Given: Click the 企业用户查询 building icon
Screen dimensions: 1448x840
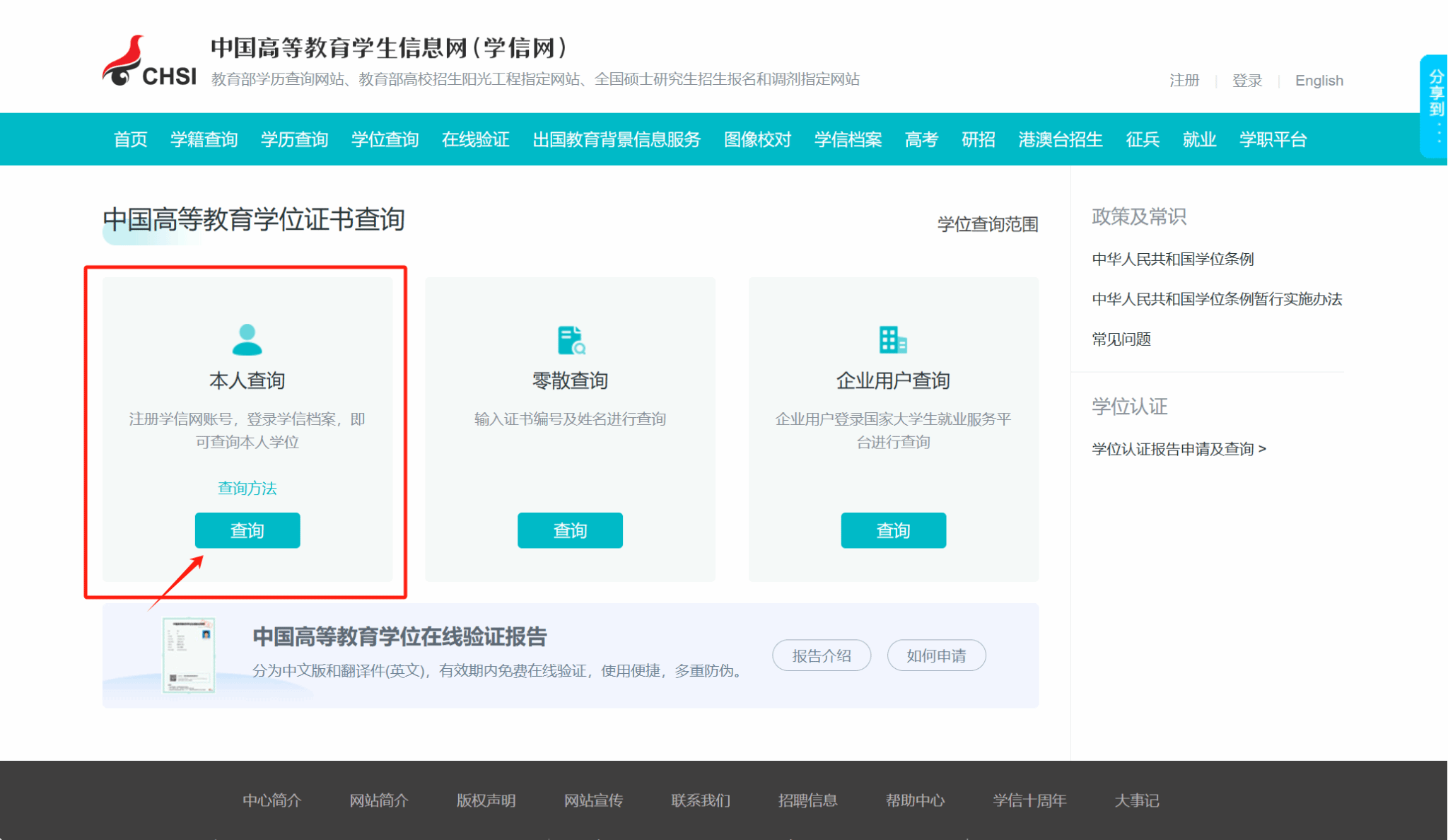Looking at the screenshot, I should click(893, 339).
